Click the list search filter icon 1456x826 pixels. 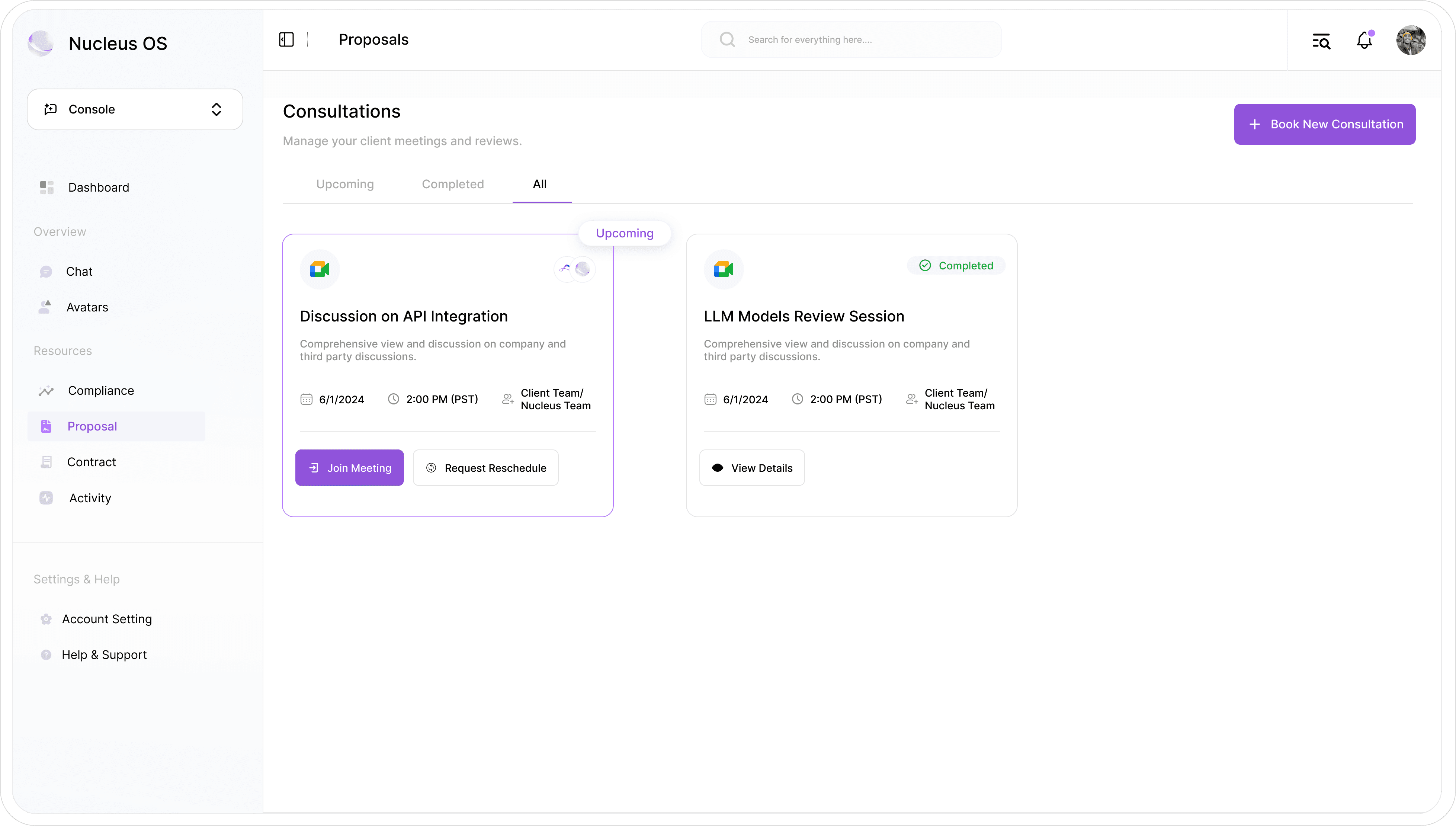(x=1321, y=41)
